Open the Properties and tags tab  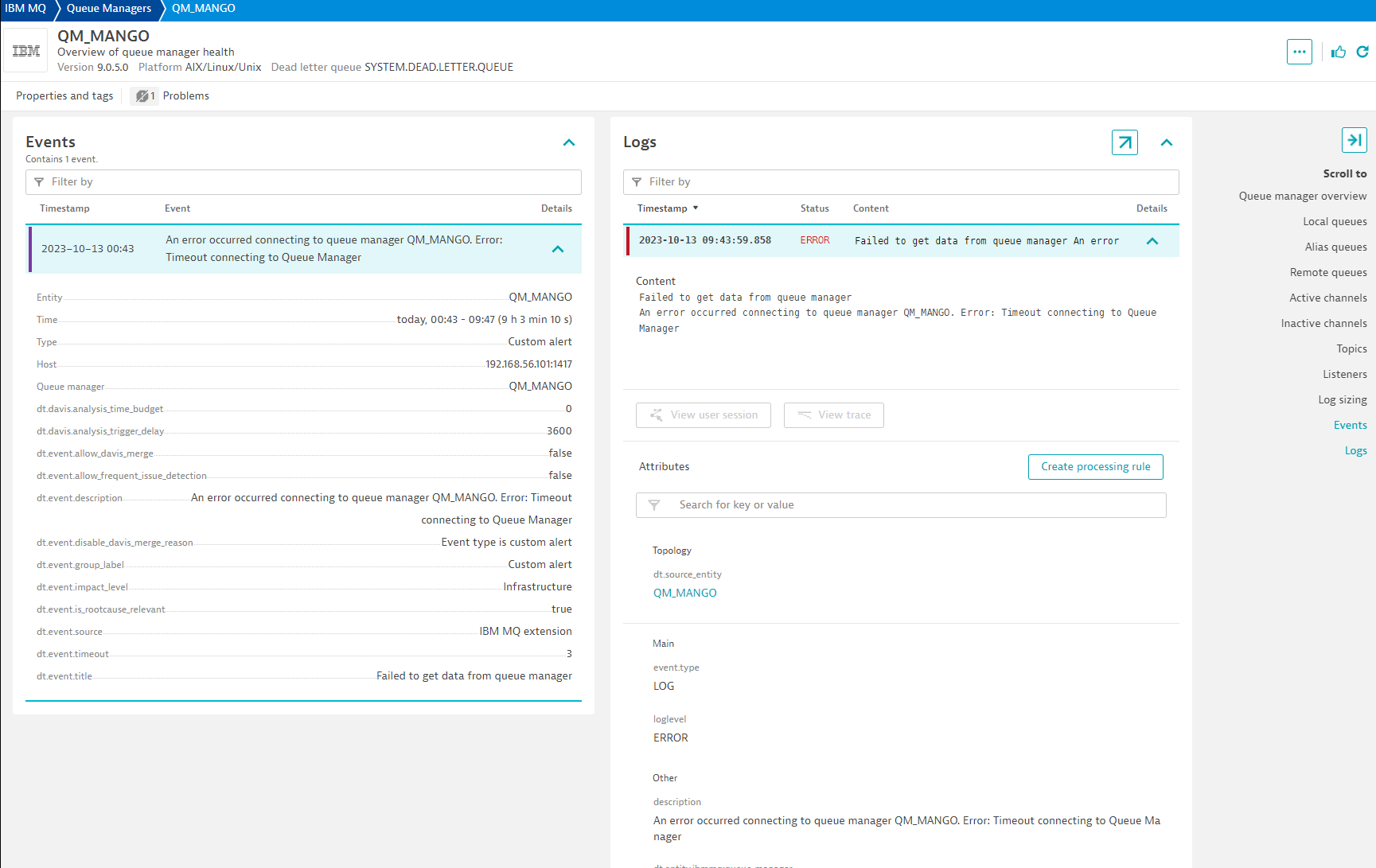point(64,96)
